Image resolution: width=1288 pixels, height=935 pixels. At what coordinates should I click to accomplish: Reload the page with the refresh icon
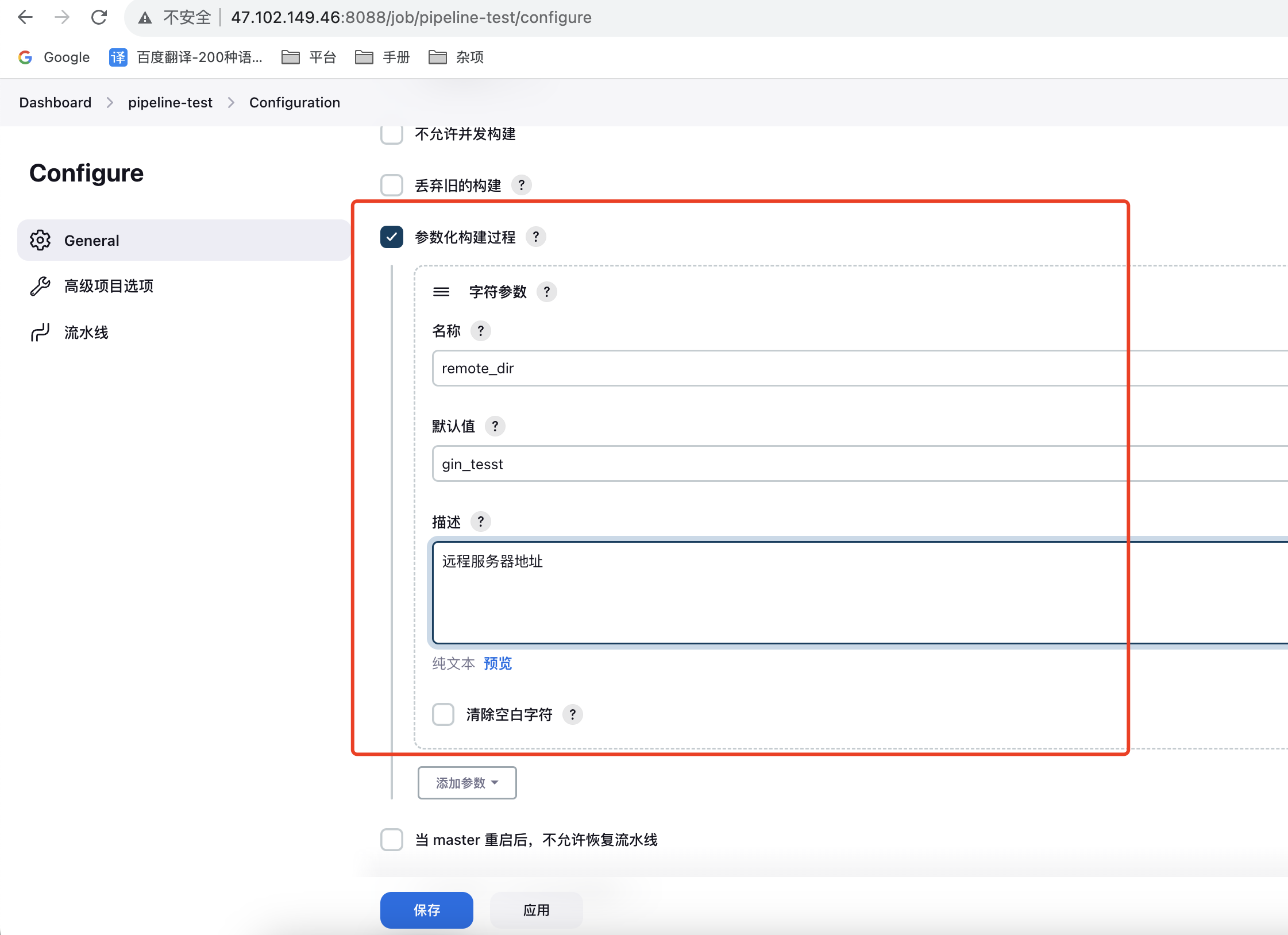(x=99, y=17)
